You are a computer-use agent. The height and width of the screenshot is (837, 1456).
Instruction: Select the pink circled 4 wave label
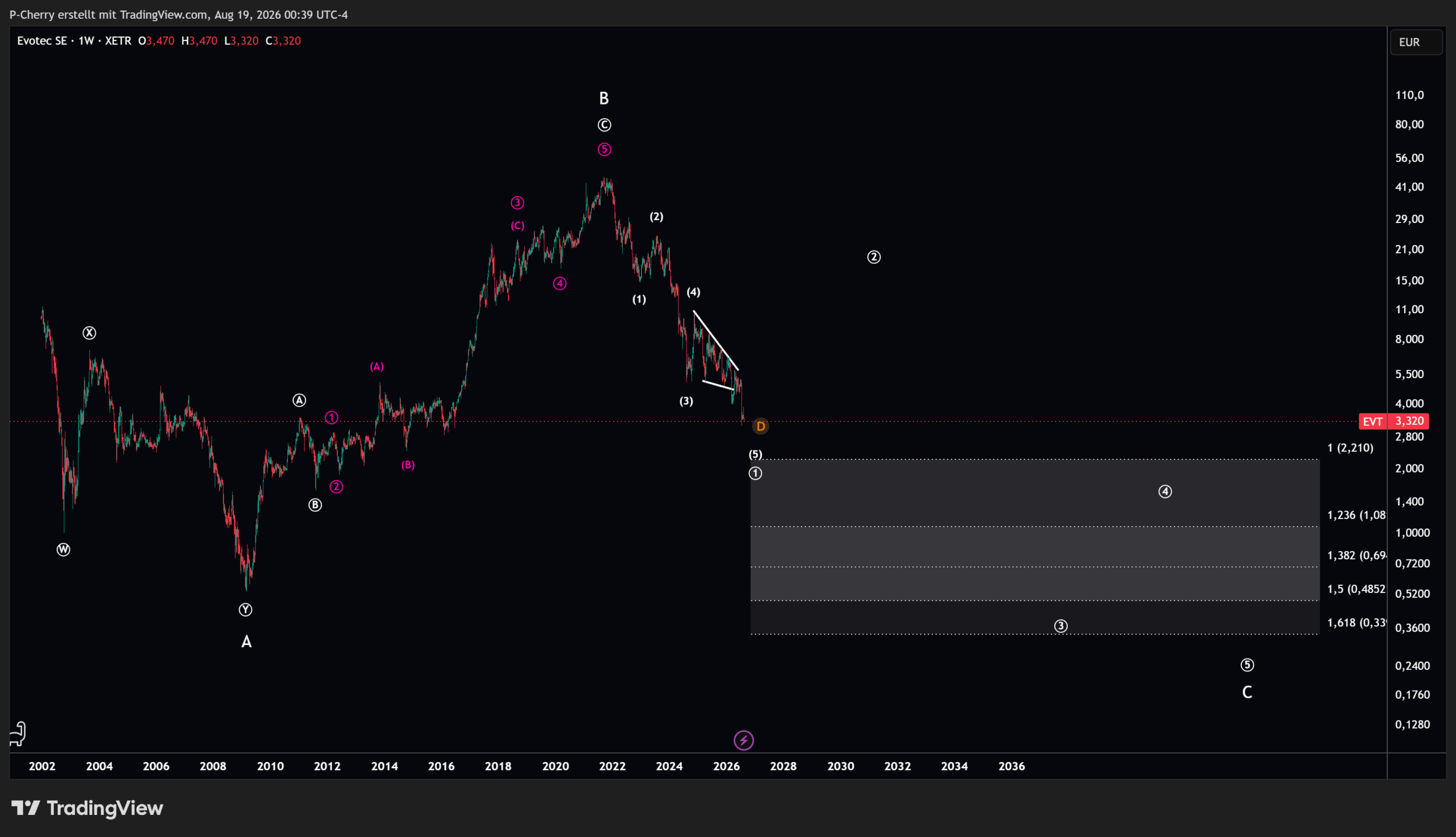coord(560,283)
